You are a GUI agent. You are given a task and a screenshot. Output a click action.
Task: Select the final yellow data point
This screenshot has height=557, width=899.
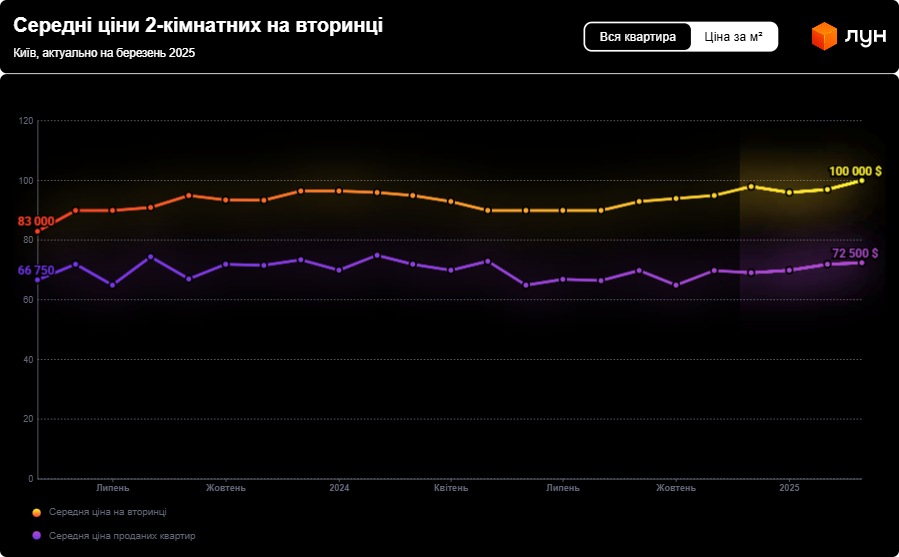click(862, 180)
